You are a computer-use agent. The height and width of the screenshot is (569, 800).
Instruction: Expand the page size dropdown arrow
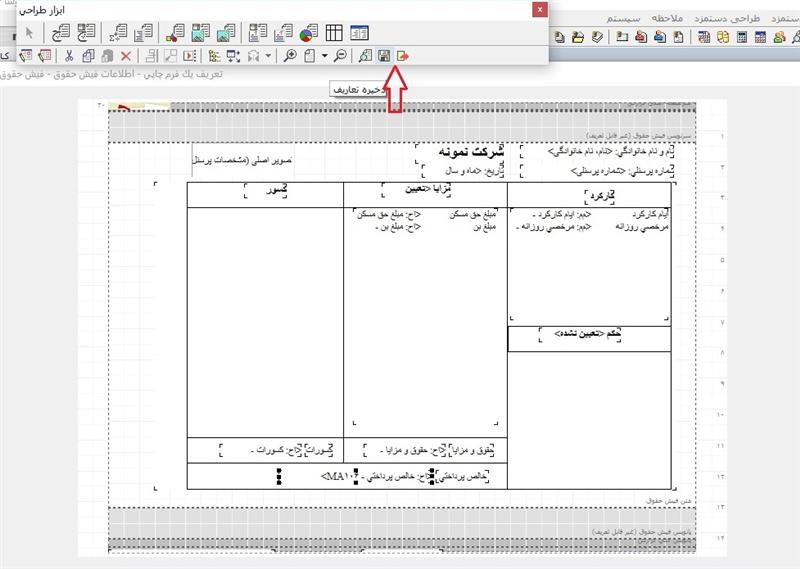(x=324, y=56)
